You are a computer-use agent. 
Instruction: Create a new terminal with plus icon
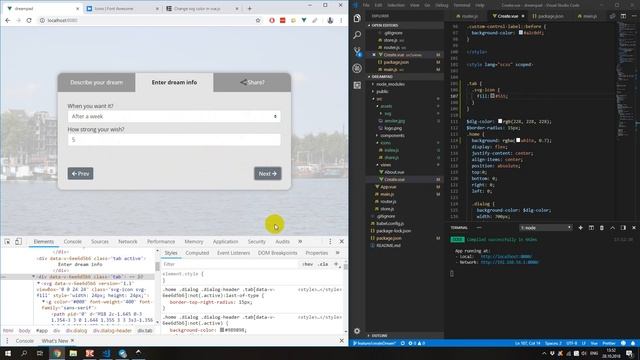[580, 228]
